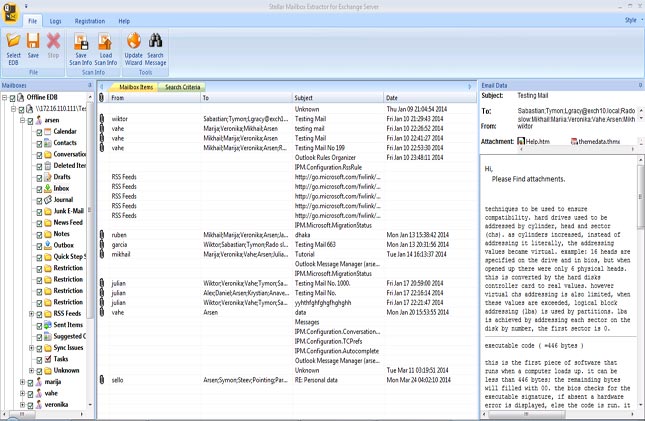Select the Sent Items folder icon

click(48, 325)
